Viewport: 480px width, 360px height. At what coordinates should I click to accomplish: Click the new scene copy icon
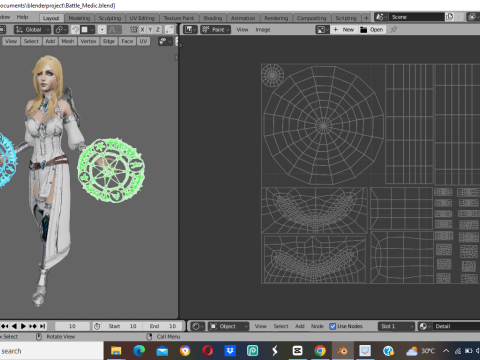[449, 17]
